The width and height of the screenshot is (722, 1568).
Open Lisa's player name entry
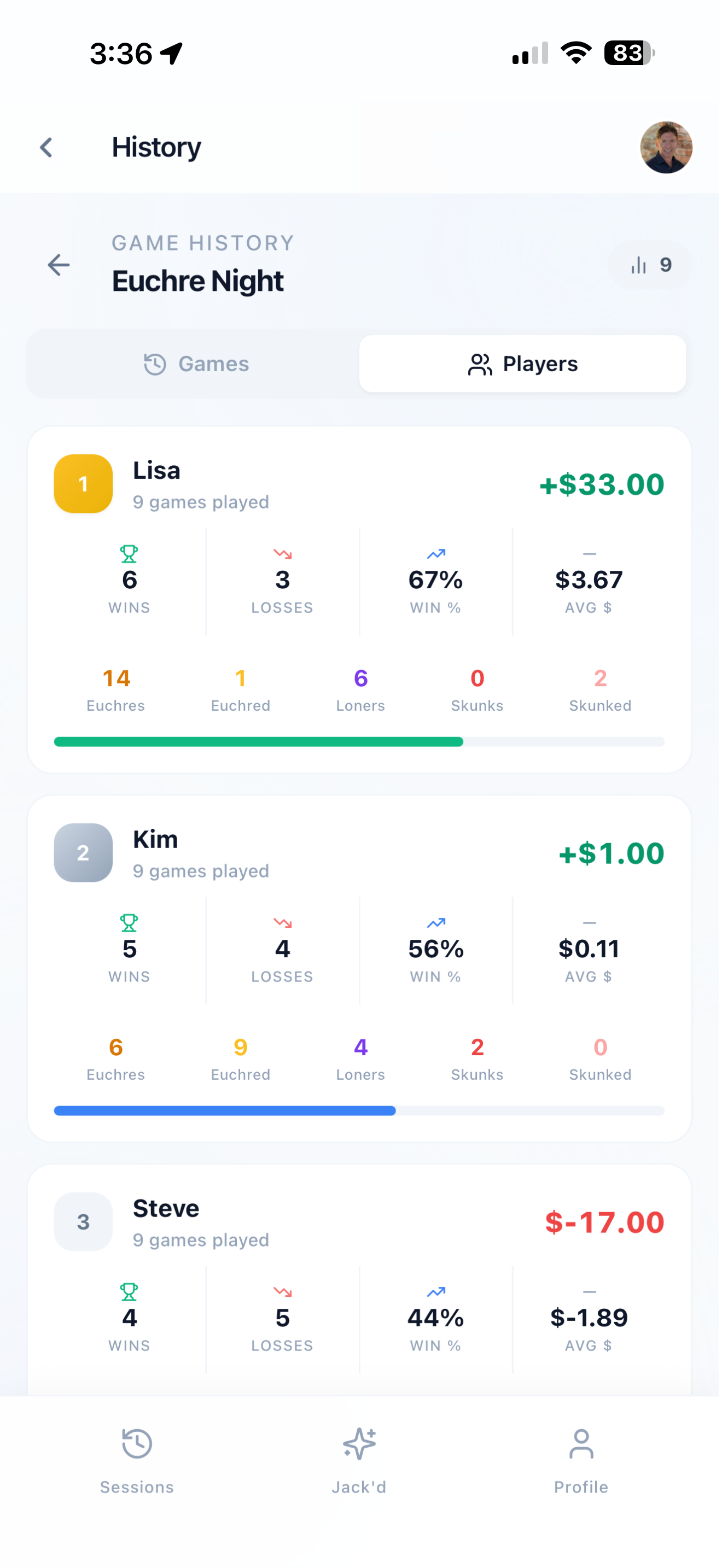coord(157,472)
